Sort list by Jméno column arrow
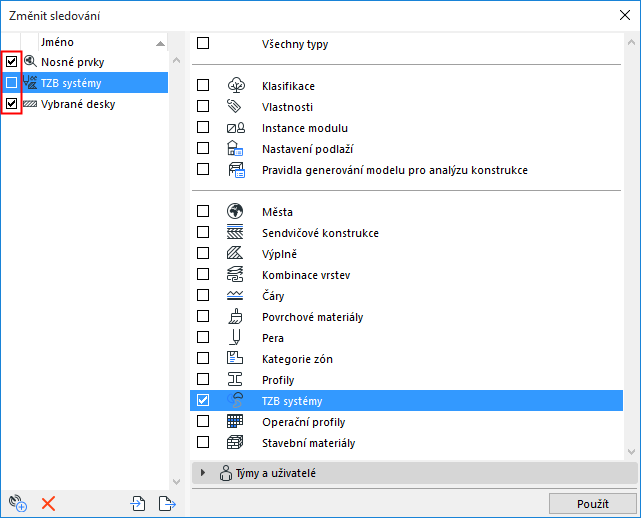The width and height of the screenshot is (641, 518). pyautogui.click(x=161, y=43)
